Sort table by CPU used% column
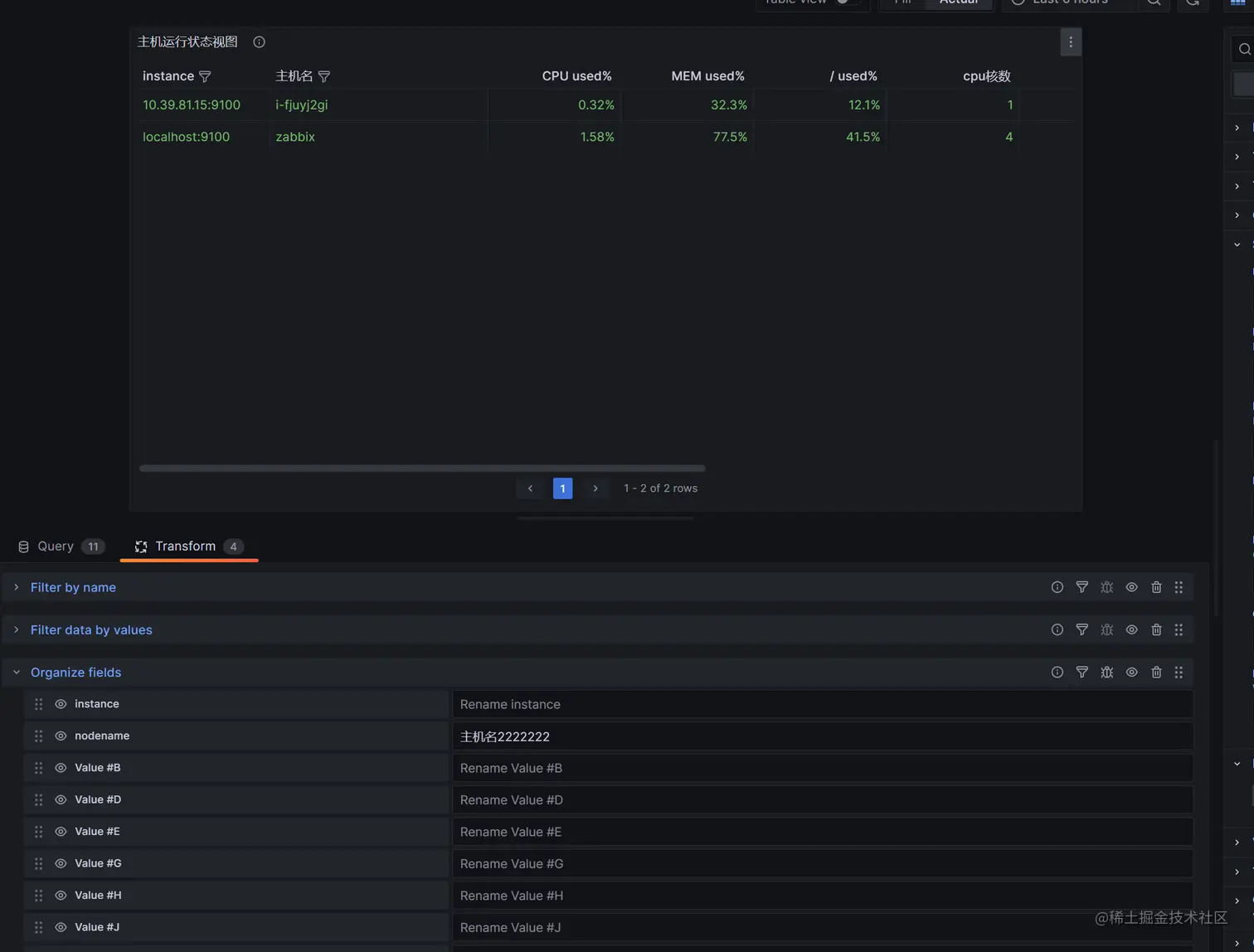 click(576, 76)
